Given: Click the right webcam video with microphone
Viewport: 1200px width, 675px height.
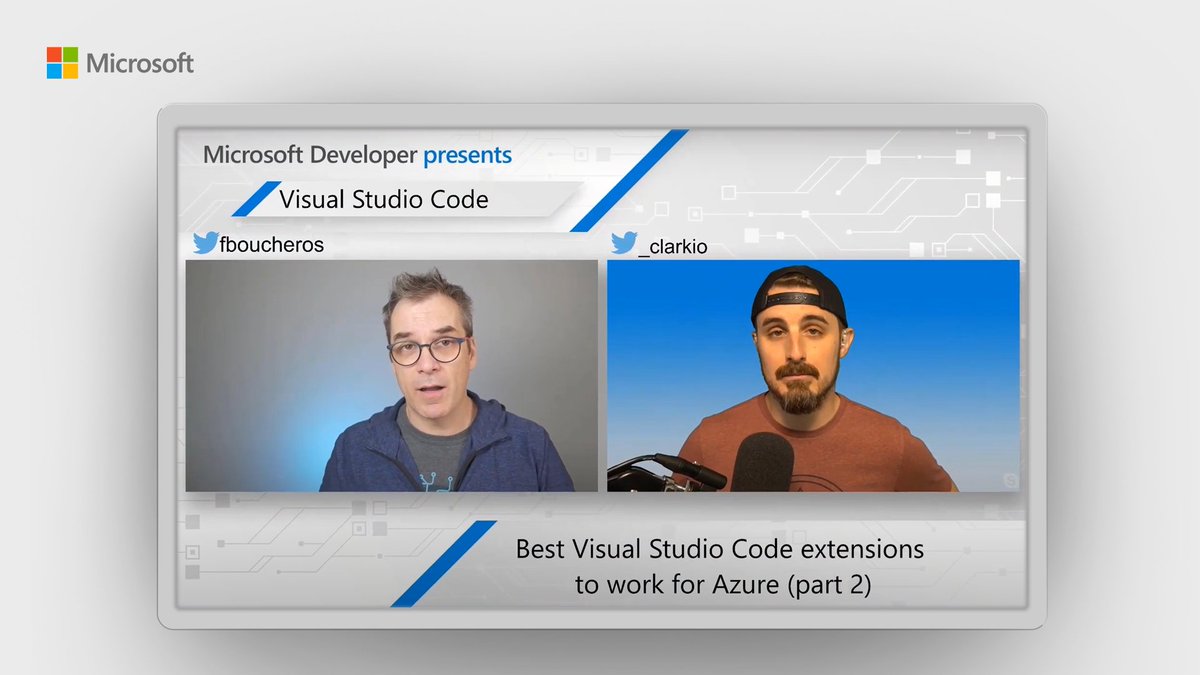Looking at the screenshot, I should [813, 376].
